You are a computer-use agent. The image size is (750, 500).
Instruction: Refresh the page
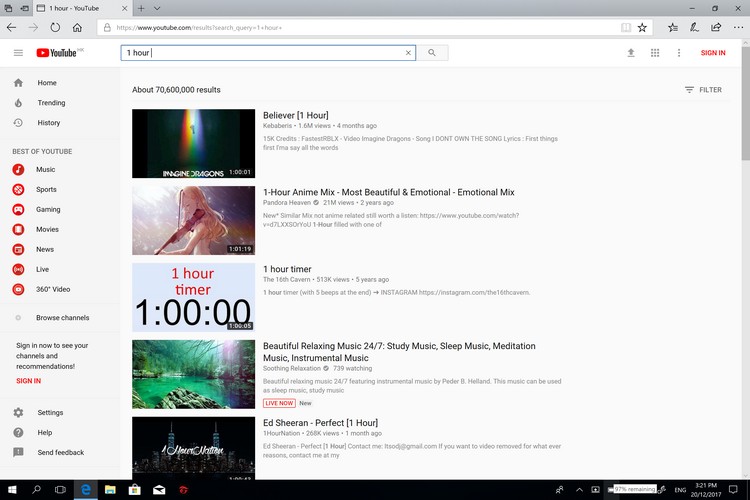pyautogui.click(x=55, y=27)
